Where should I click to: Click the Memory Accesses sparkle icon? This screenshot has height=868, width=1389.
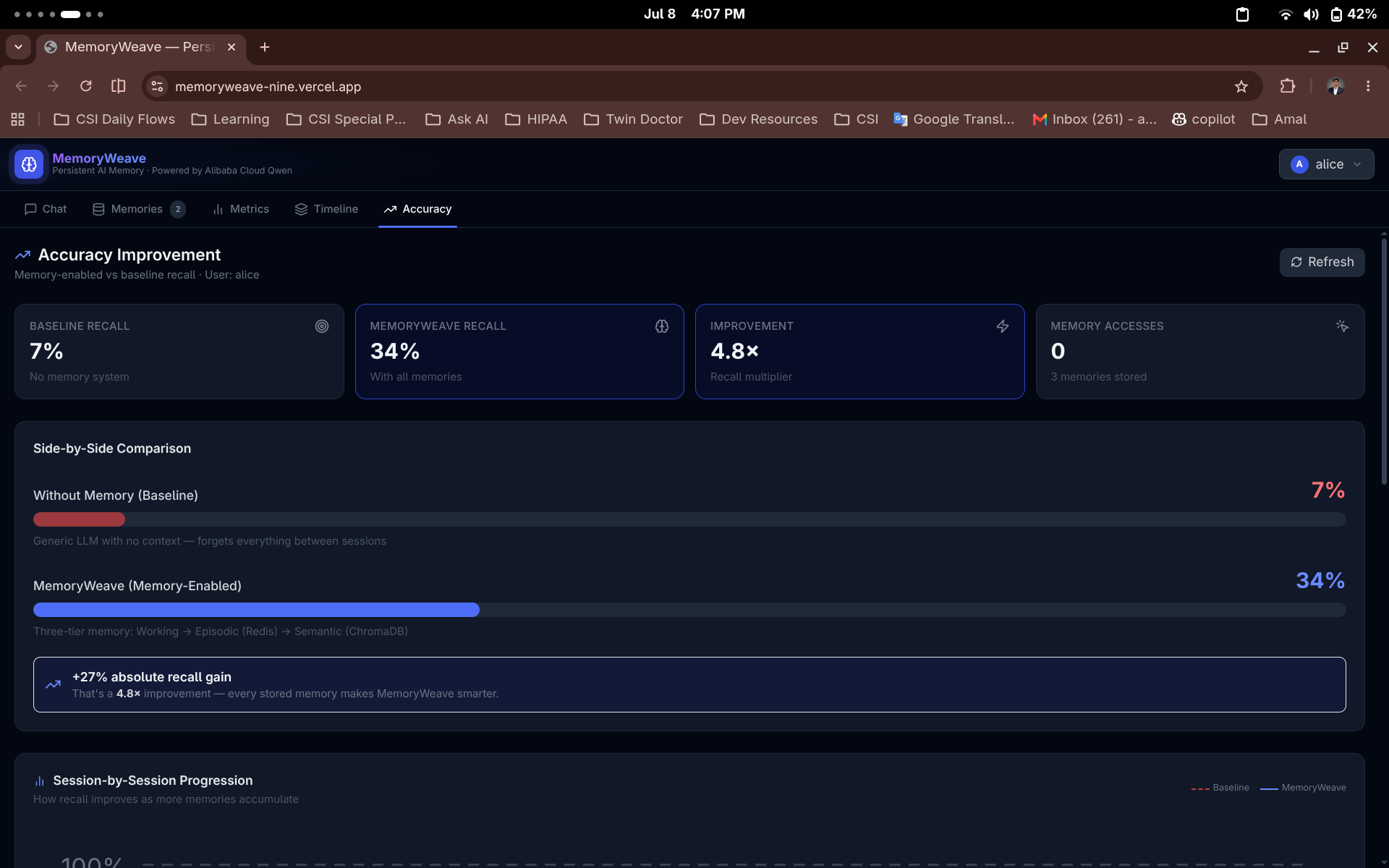pyautogui.click(x=1342, y=326)
